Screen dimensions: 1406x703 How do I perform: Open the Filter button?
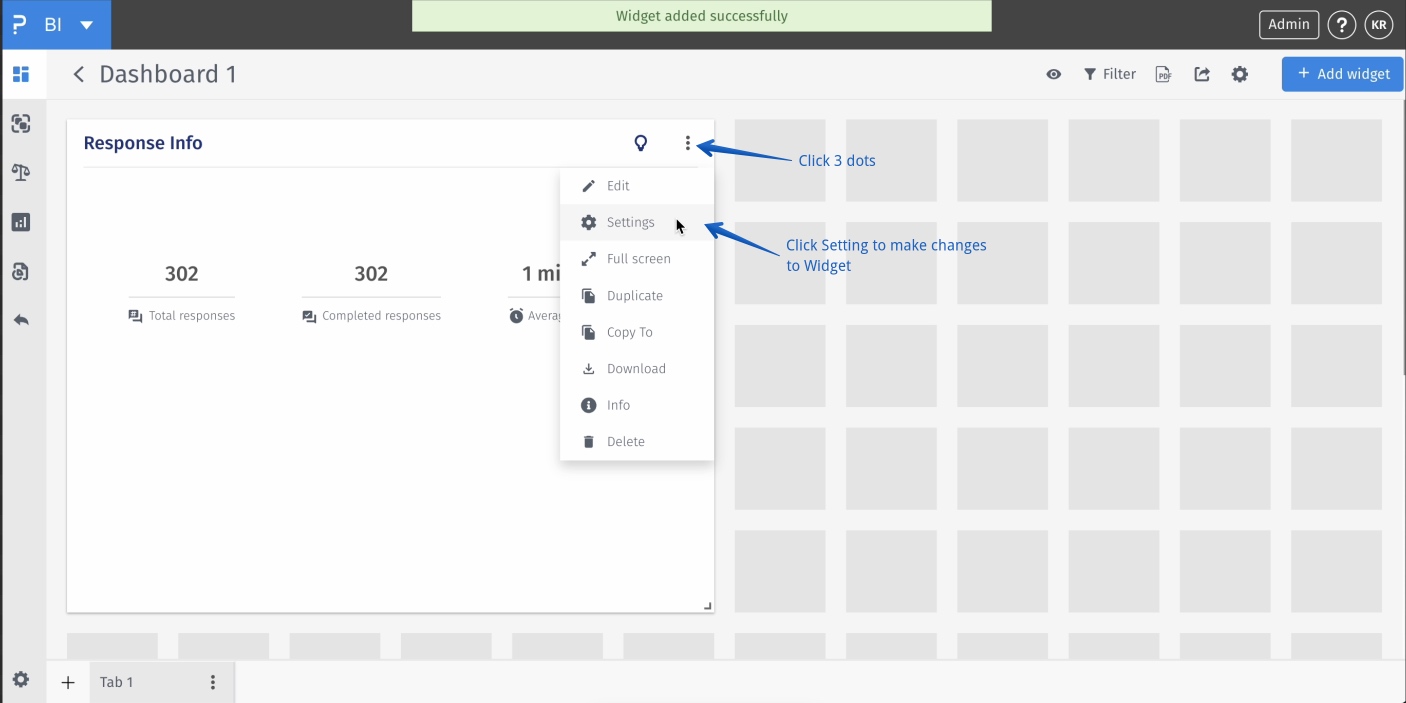1110,74
